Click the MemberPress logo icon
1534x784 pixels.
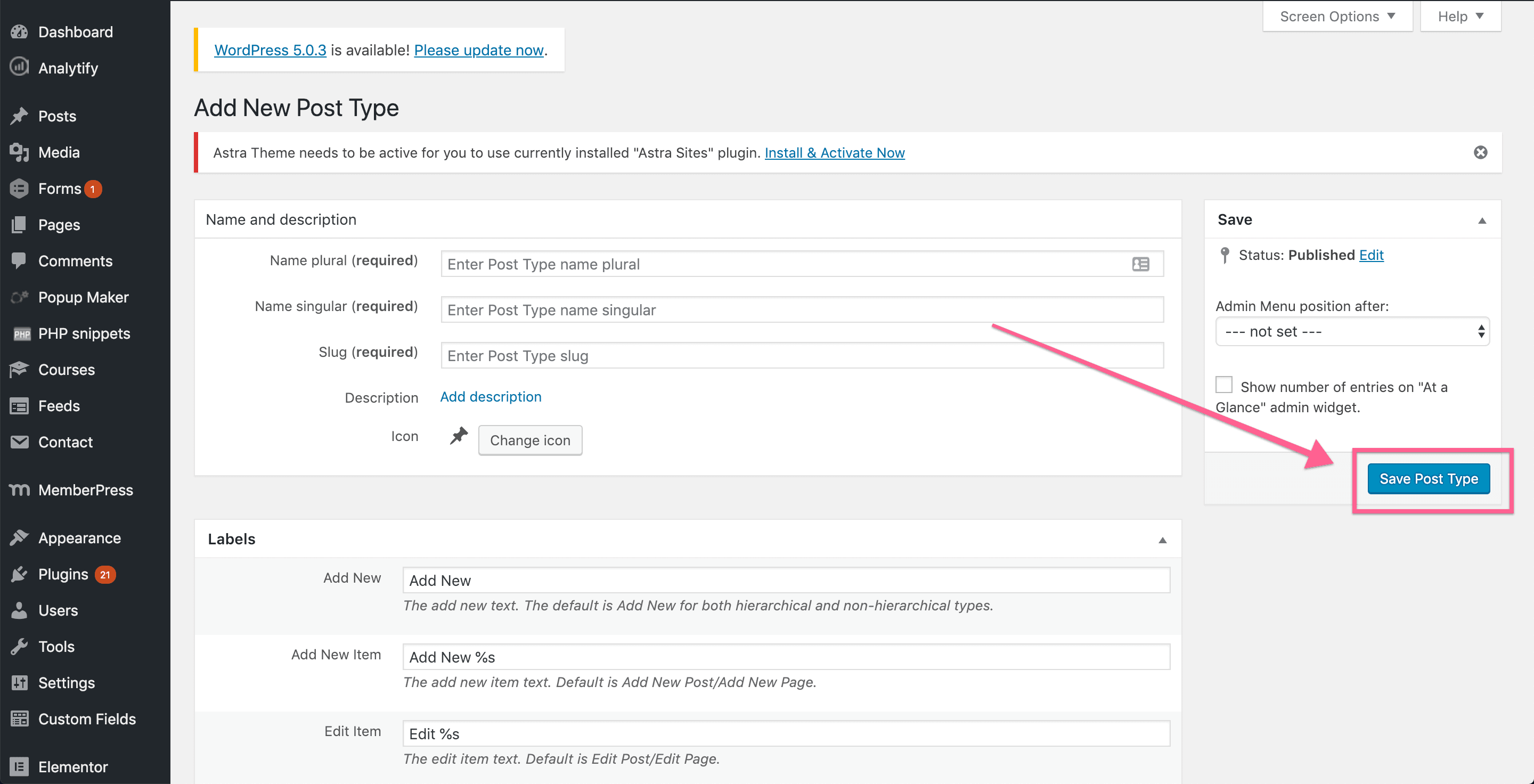(20, 490)
